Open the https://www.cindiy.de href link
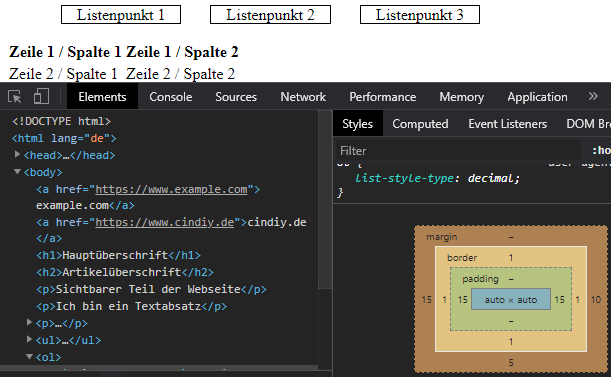 pos(164,222)
